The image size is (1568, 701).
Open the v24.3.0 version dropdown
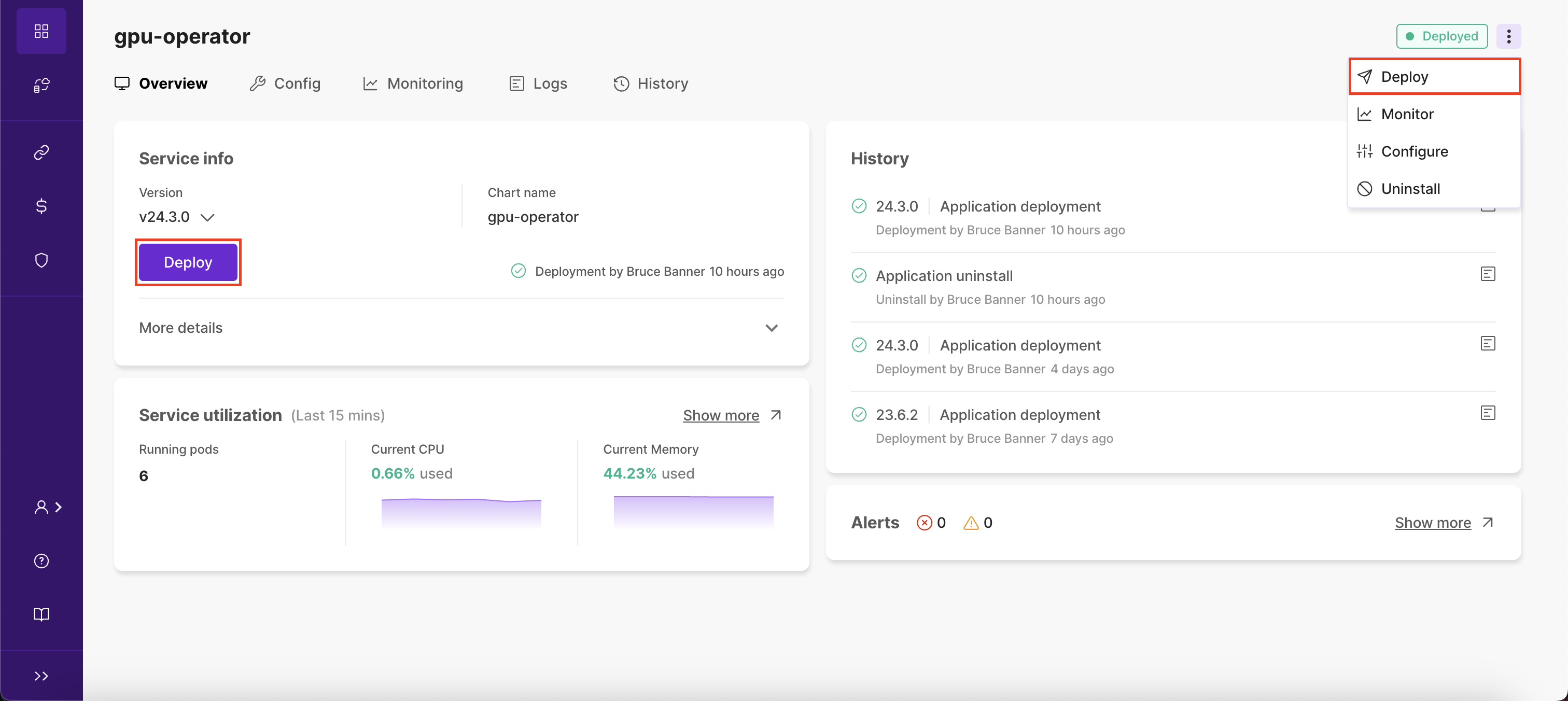tap(176, 217)
